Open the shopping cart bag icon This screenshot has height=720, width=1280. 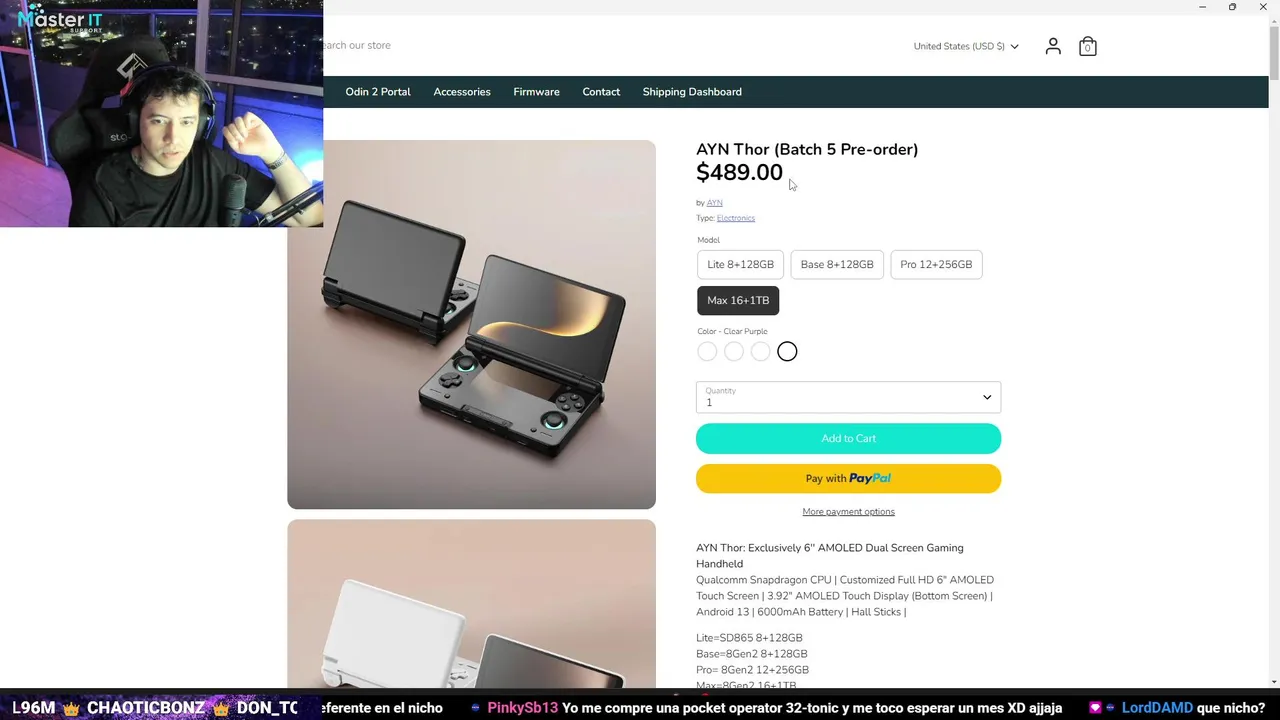pos(1088,46)
